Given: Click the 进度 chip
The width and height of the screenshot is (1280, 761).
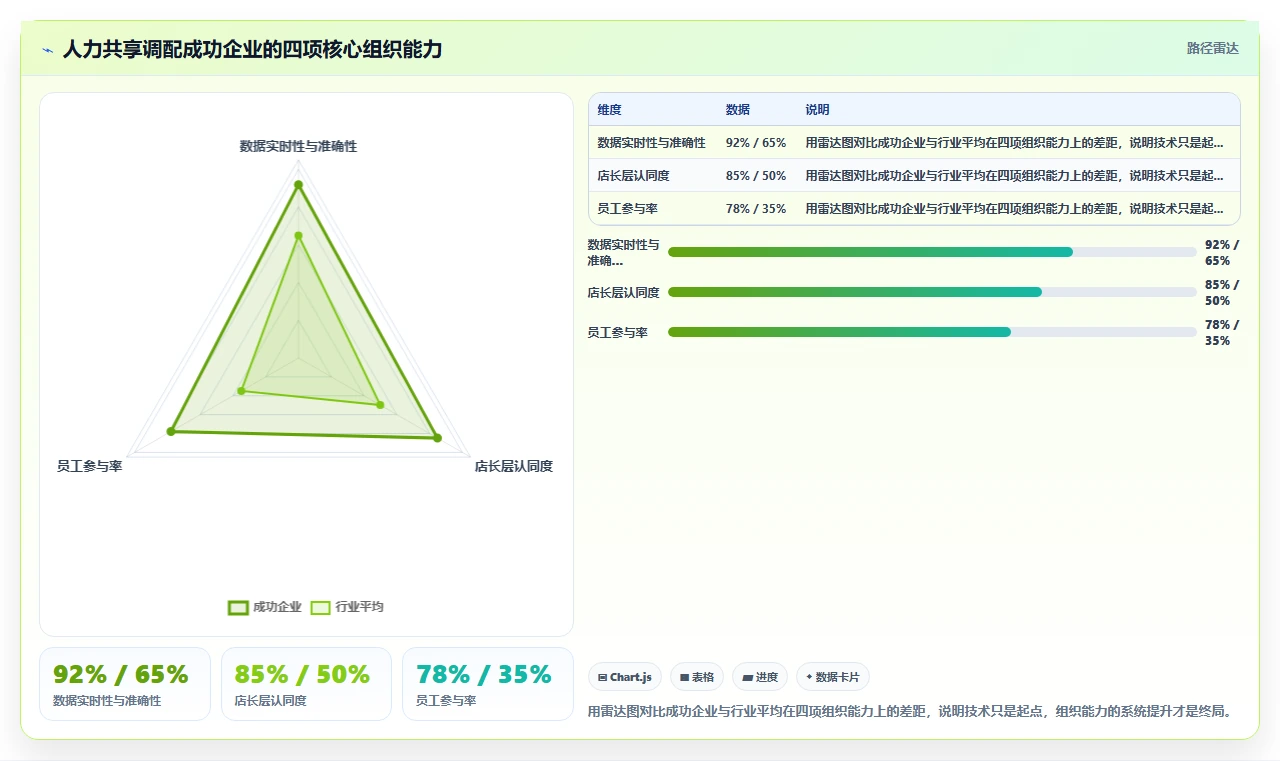Looking at the screenshot, I should tap(760, 677).
